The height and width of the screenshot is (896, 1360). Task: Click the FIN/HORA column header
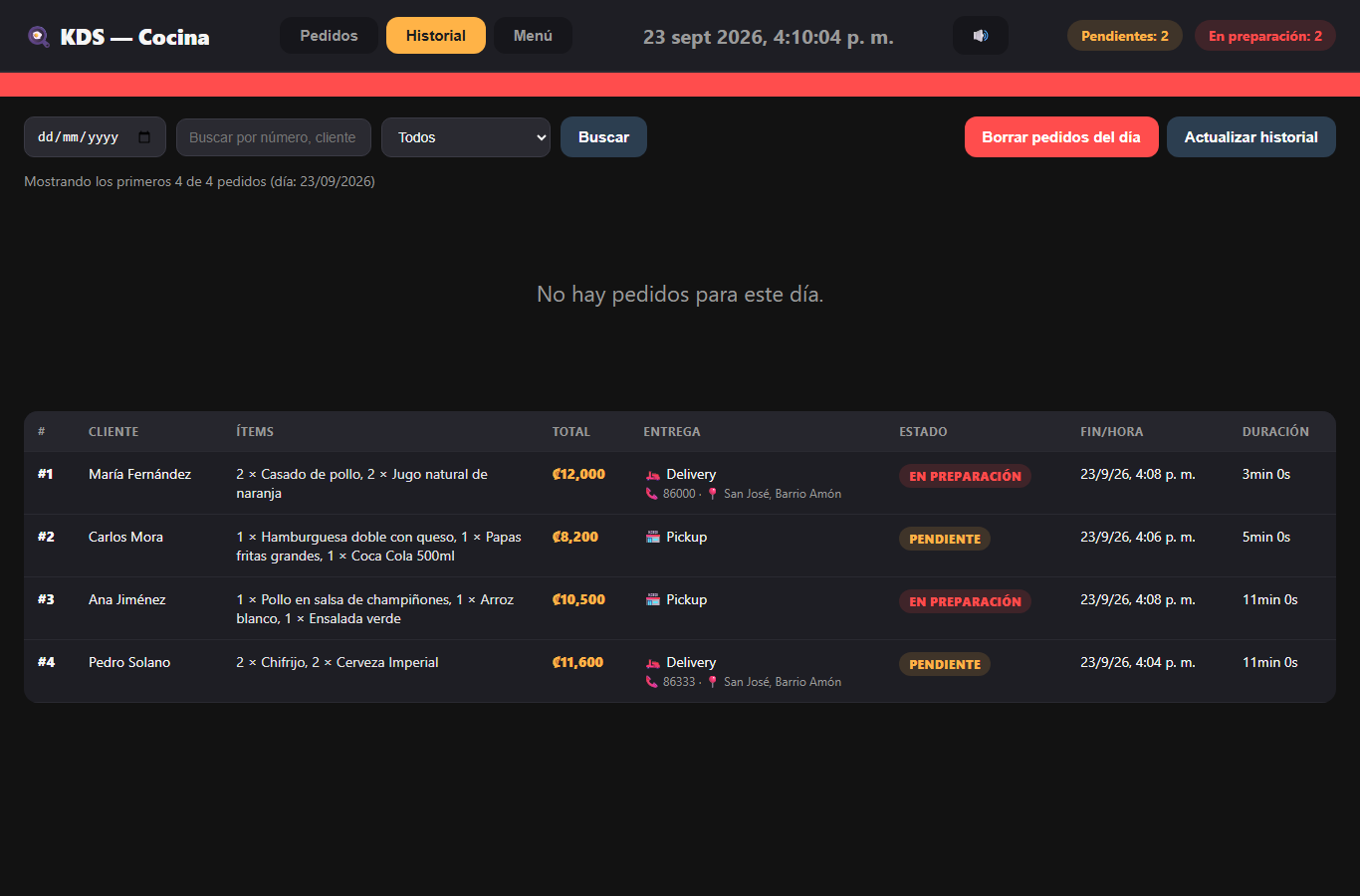(x=1112, y=432)
